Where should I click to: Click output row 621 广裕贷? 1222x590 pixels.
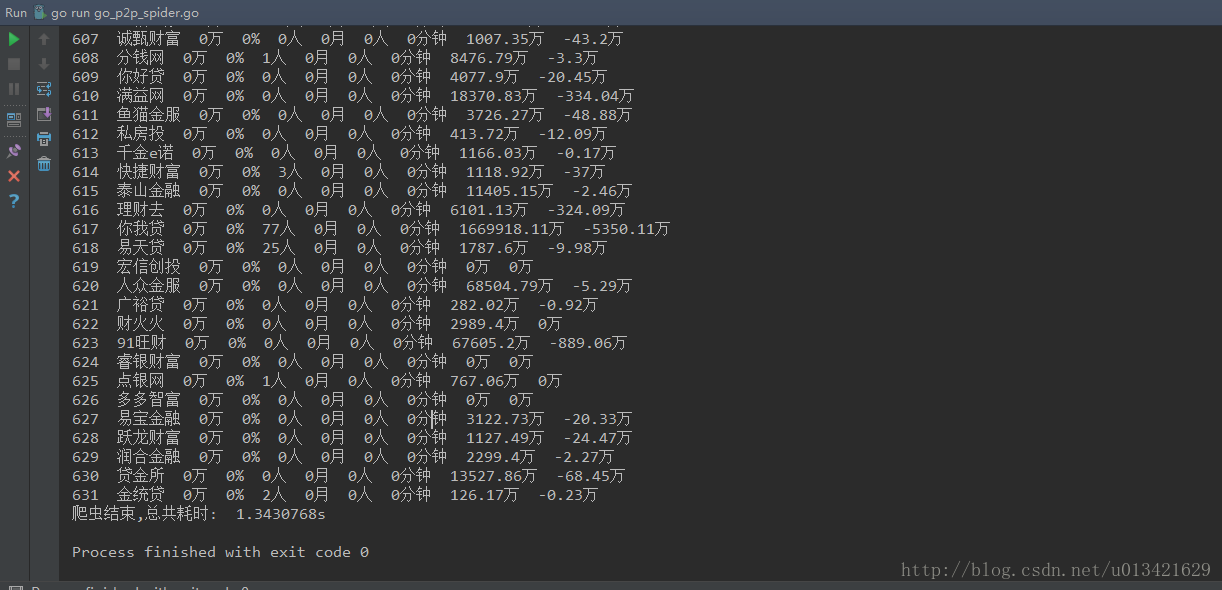(335, 305)
